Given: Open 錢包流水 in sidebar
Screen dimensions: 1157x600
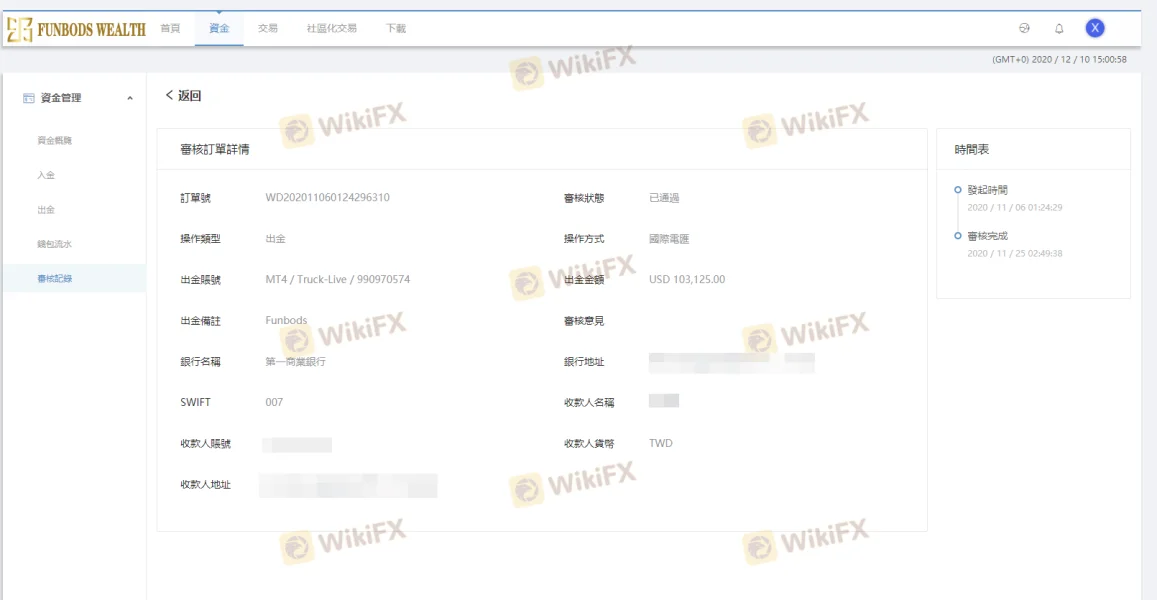Looking at the screenshot, I should coord(55,244).
